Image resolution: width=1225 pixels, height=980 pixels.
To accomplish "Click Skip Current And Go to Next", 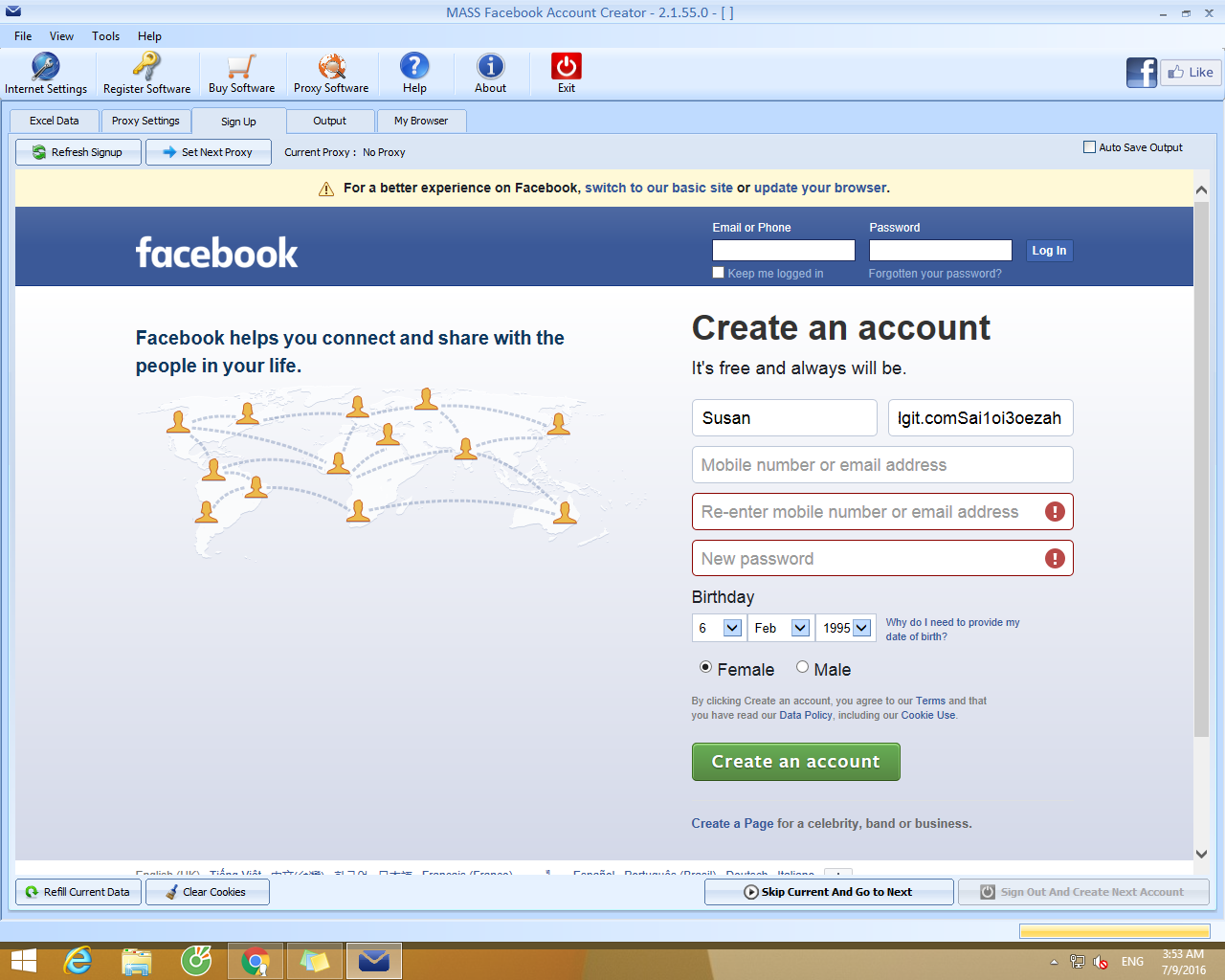I will click(x=829, y=892).
